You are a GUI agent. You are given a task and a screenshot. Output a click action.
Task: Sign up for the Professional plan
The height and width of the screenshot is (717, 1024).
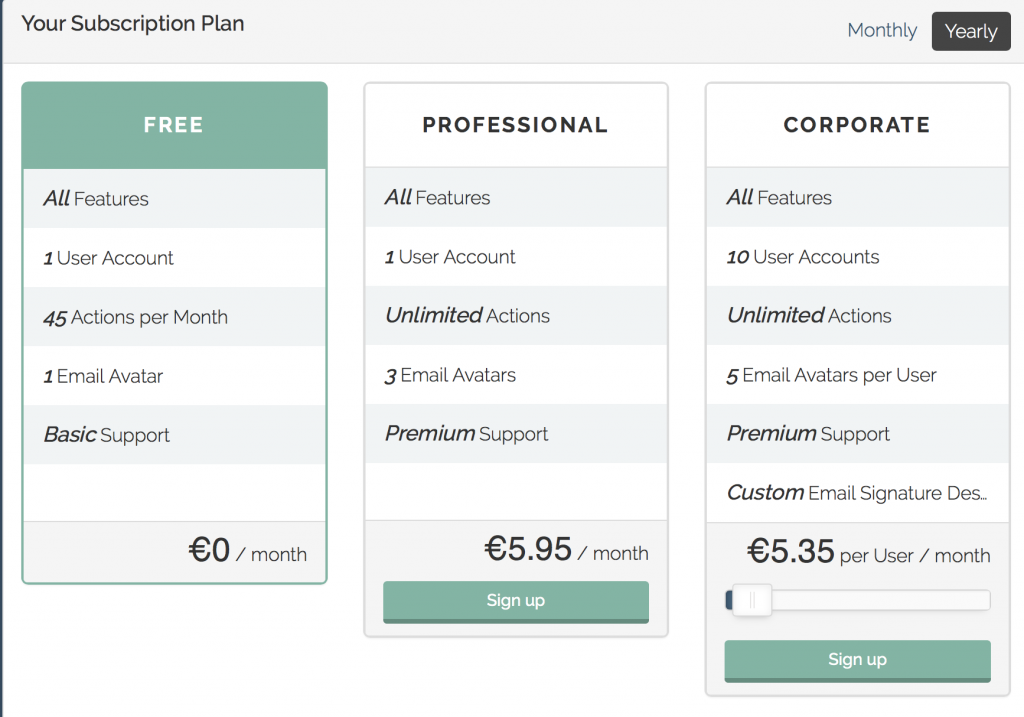pyautogui.click(x=516, y=601)
